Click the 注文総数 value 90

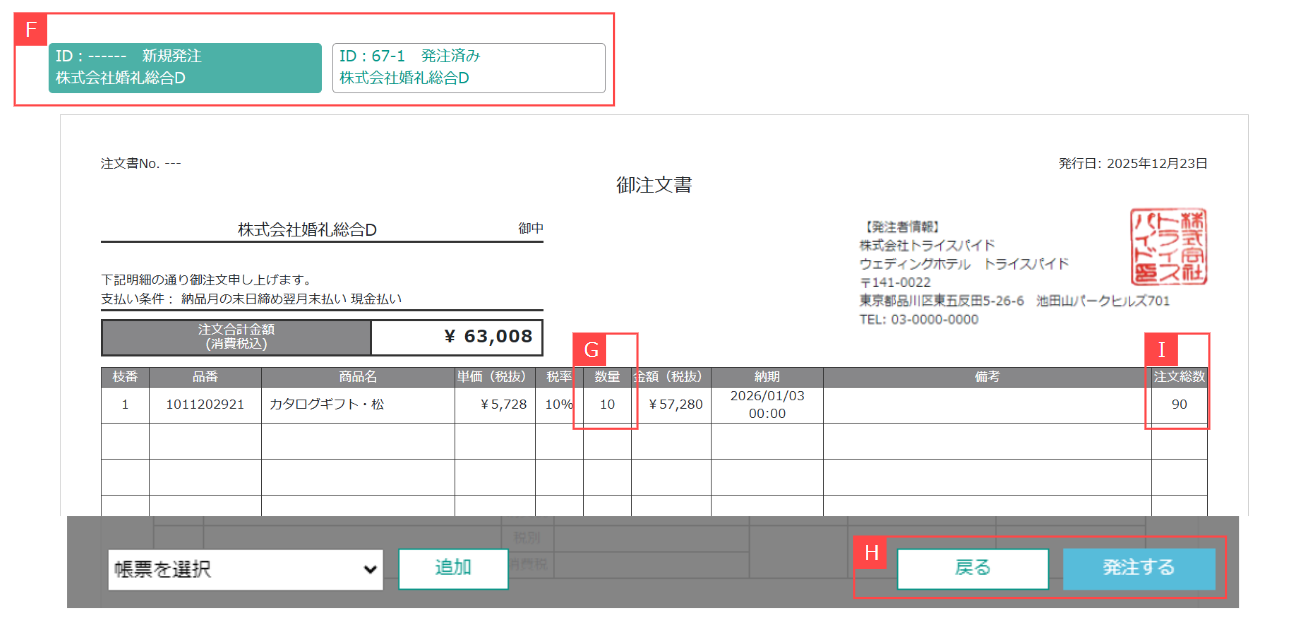1179,405
